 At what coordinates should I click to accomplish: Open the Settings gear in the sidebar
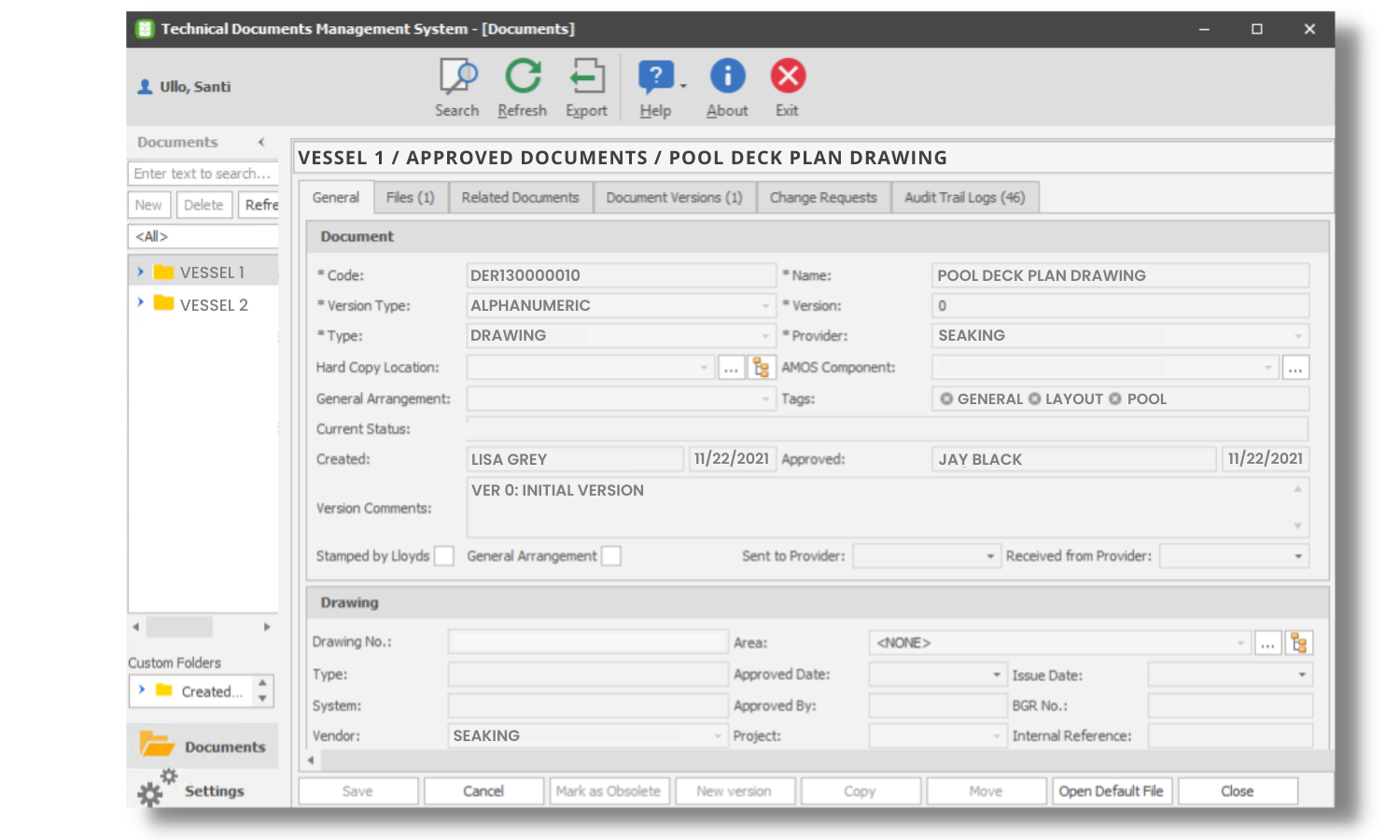pyautogui.click(x=151, y=791)
